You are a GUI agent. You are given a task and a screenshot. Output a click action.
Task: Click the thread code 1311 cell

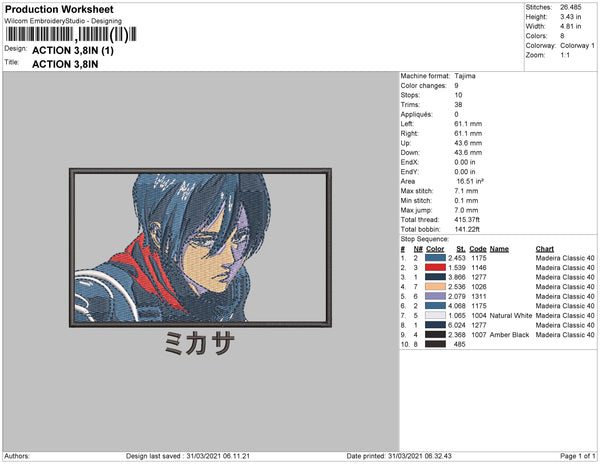[479, 296]
